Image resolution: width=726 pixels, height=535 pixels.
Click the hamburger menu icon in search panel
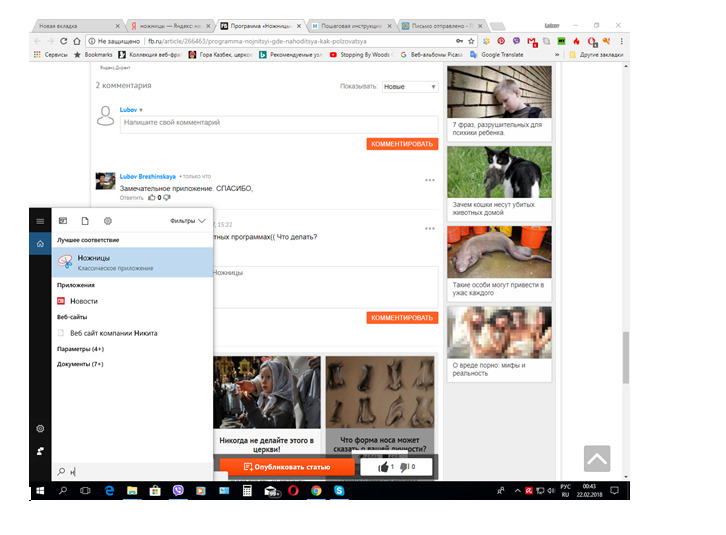40,221
